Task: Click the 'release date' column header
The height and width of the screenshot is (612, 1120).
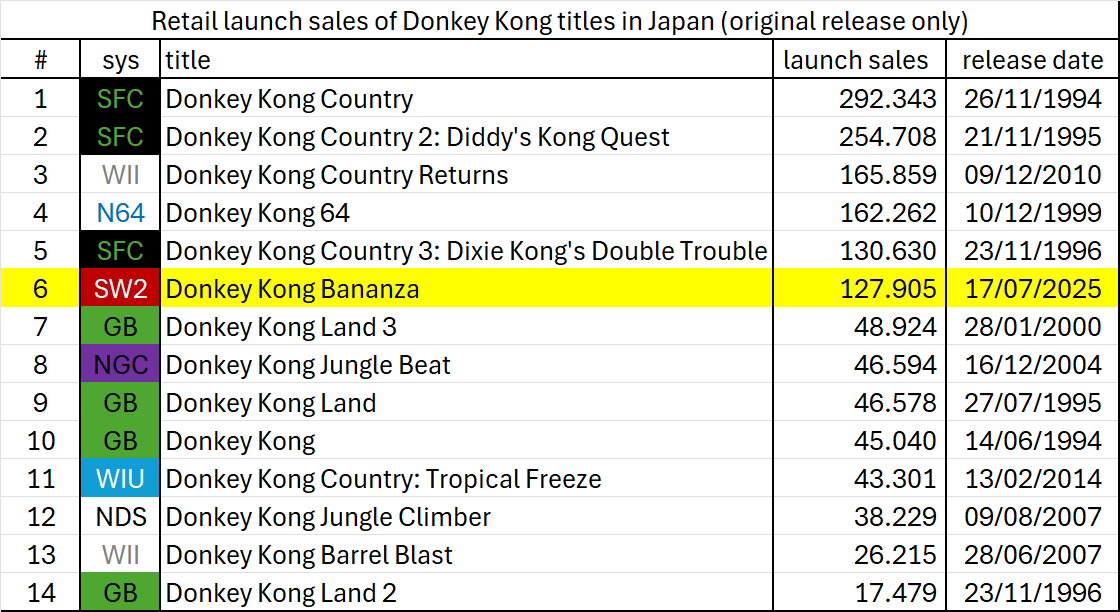Action: tap(1032, 60)
